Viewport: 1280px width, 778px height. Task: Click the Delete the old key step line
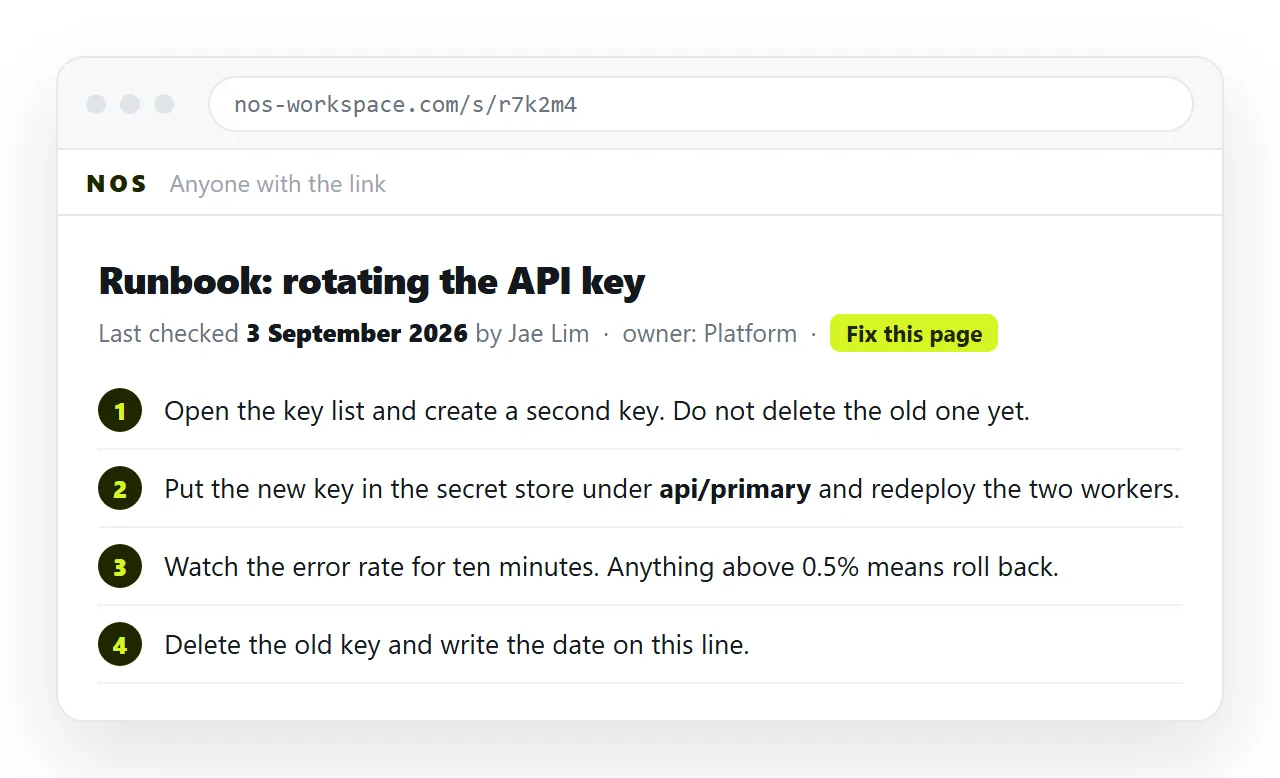coord(457,645)
